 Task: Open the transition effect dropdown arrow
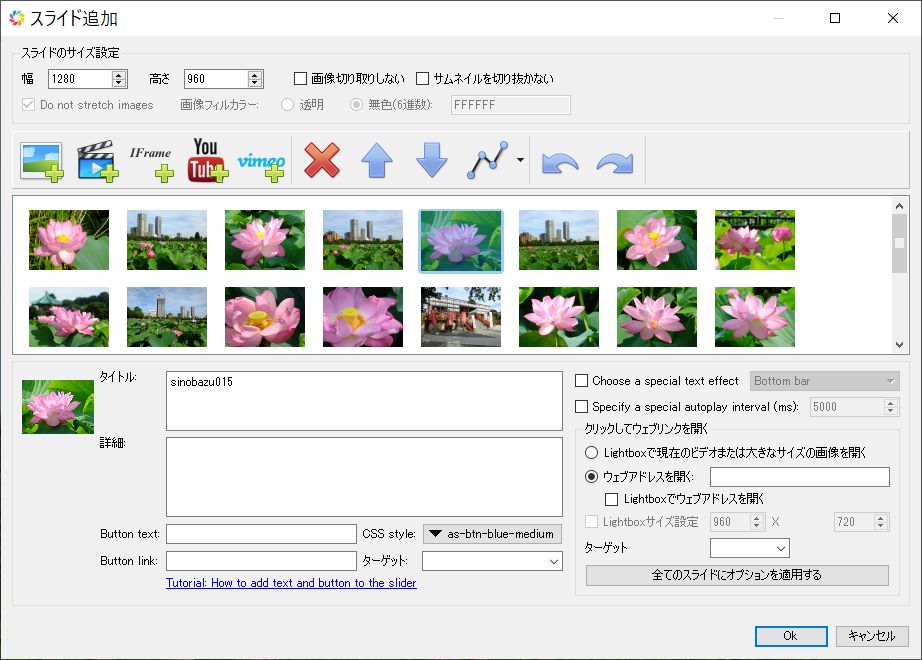(x=520, y=160)
